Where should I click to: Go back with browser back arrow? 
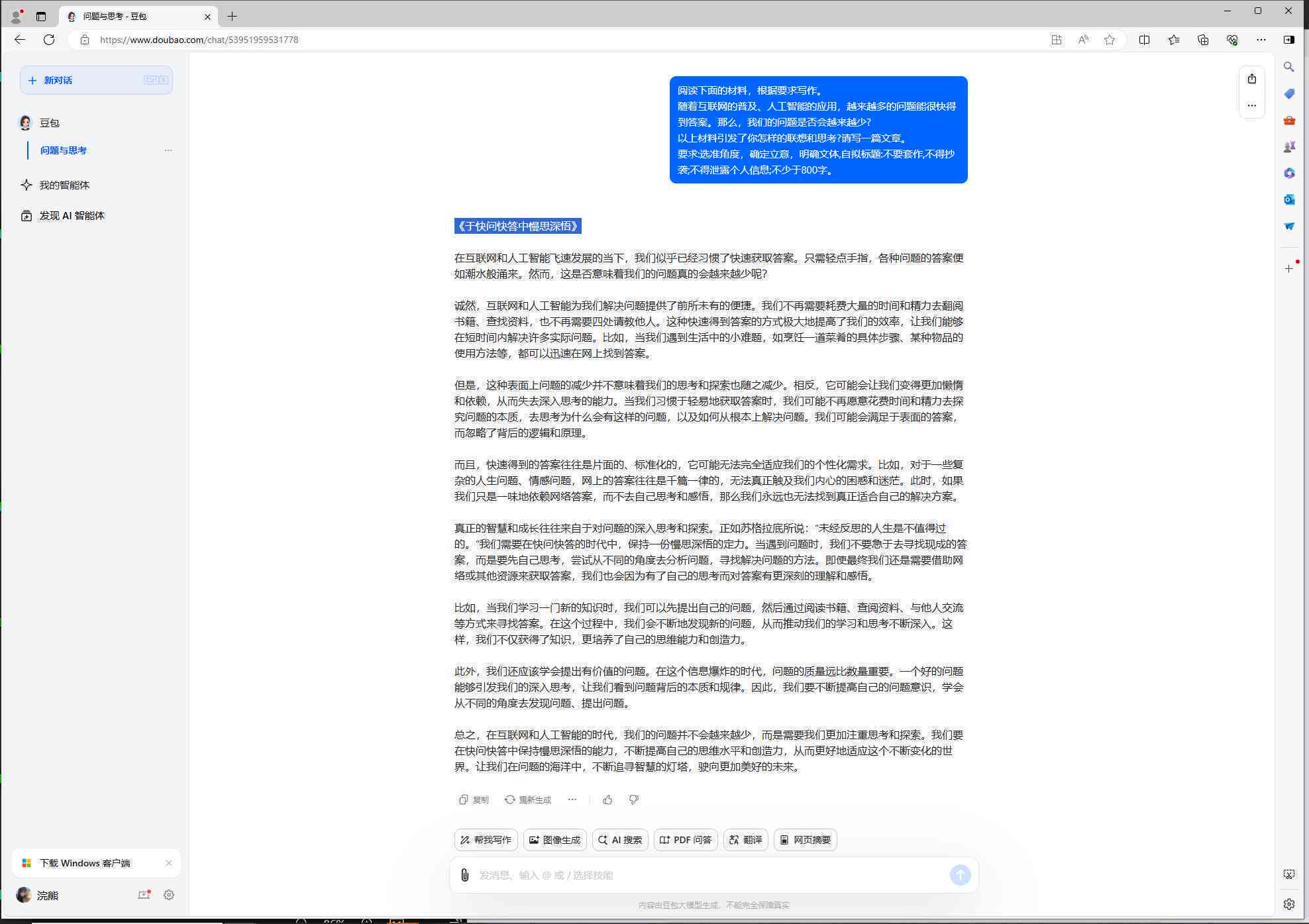click(x=20, y=40)
